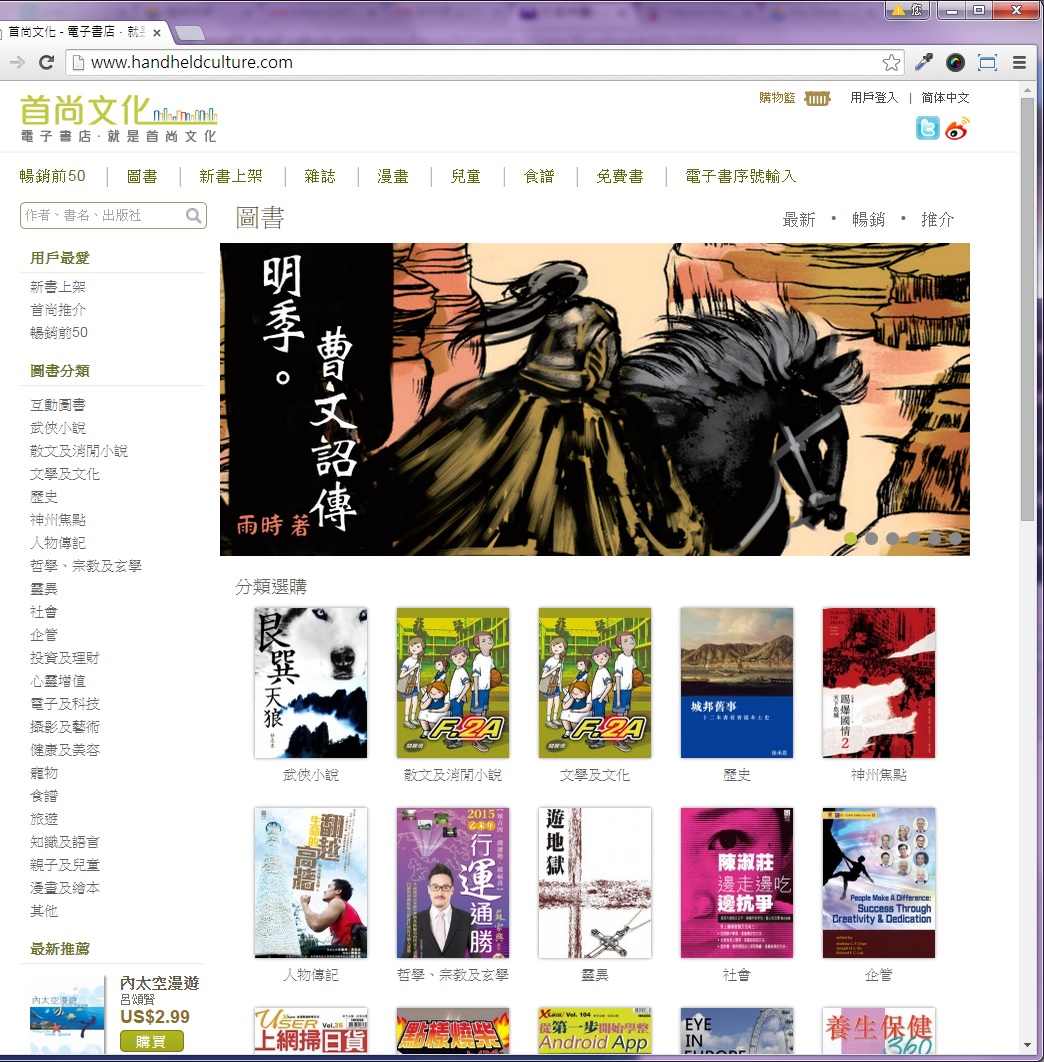
Task: Select the 推介 sort tab
Action: (938, 219)
